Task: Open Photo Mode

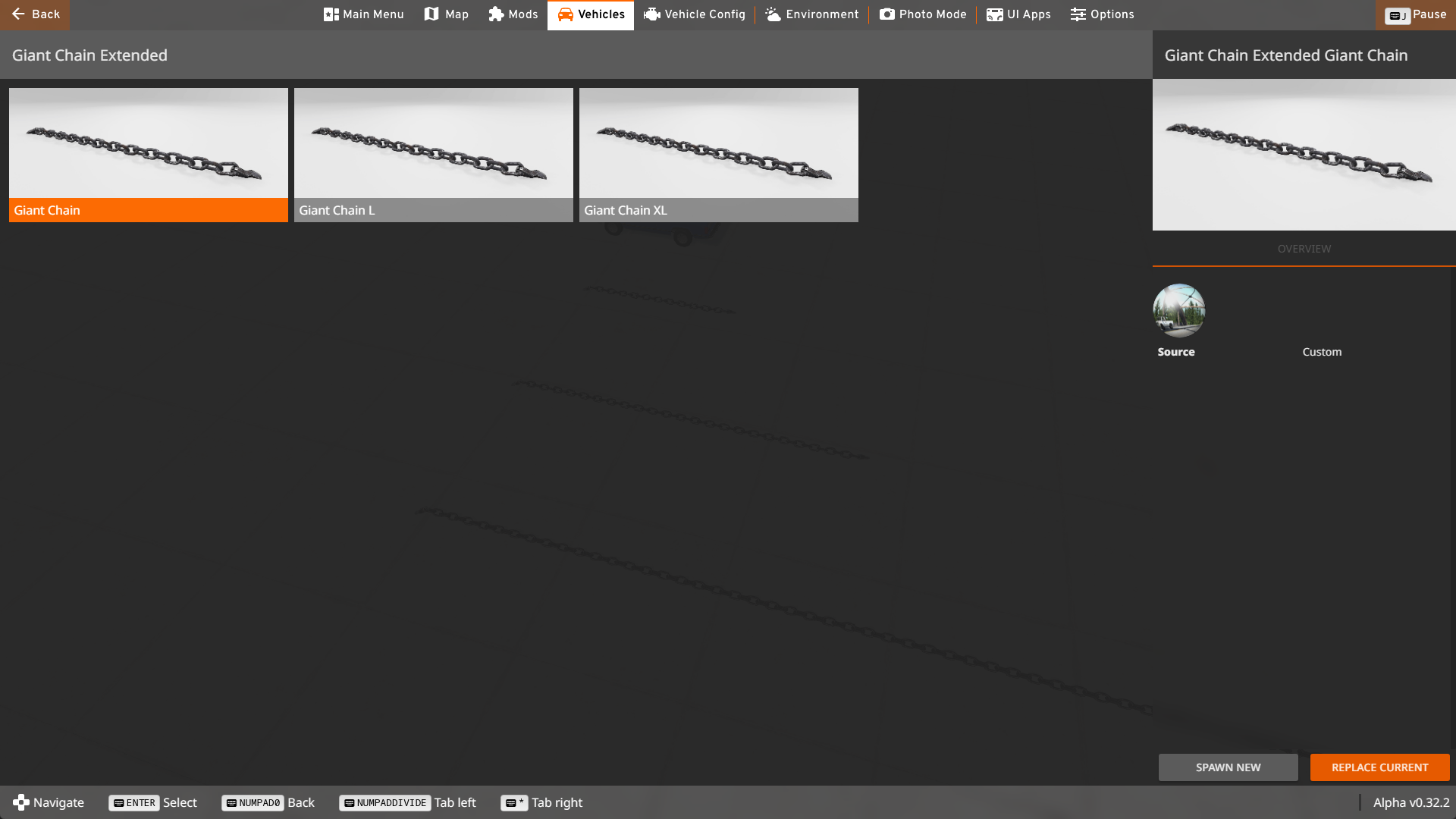Action: 922,14
